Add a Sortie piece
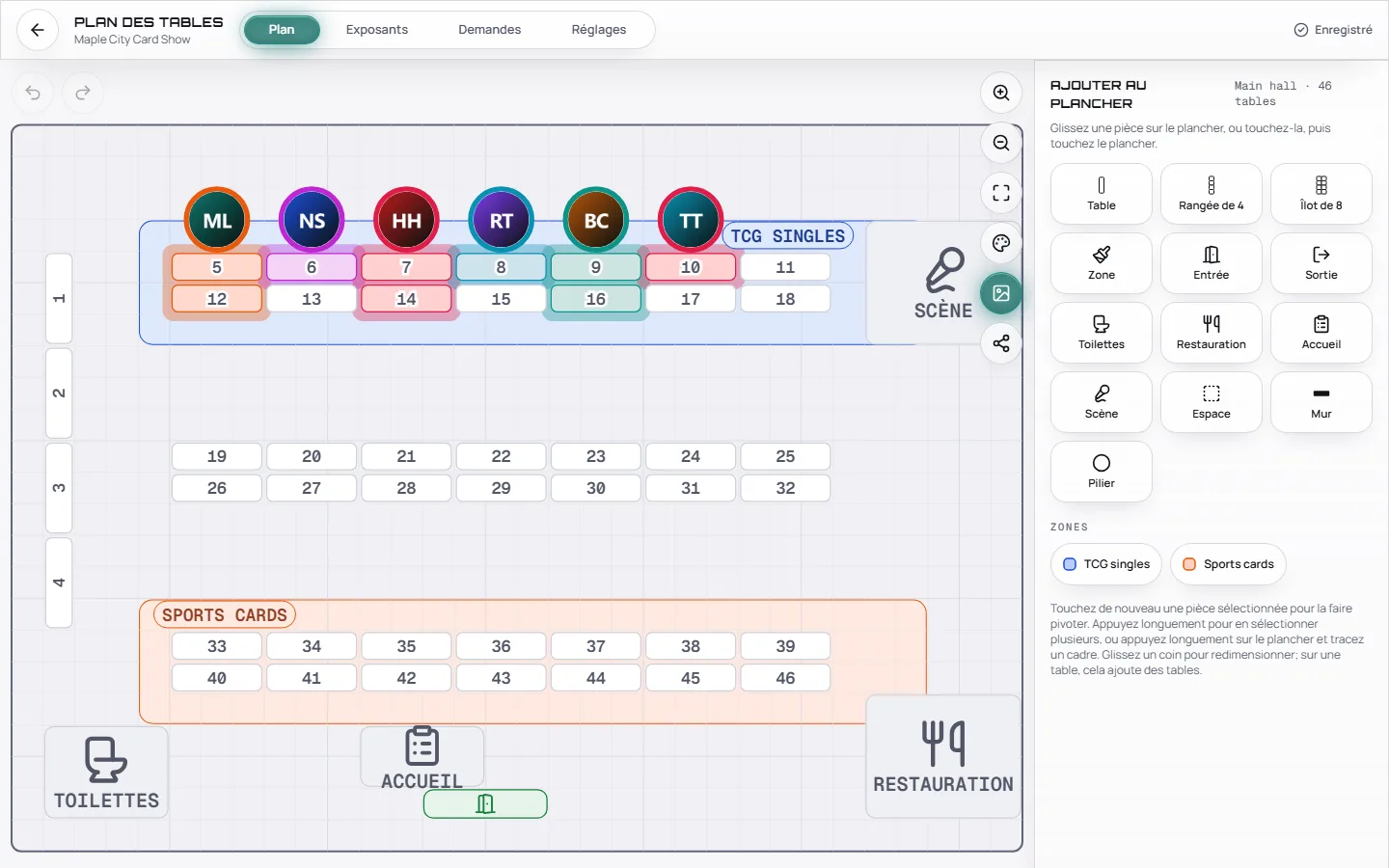Viewport: 1389px width, 868px height. pyautogui.click(x=1321, y=263)
